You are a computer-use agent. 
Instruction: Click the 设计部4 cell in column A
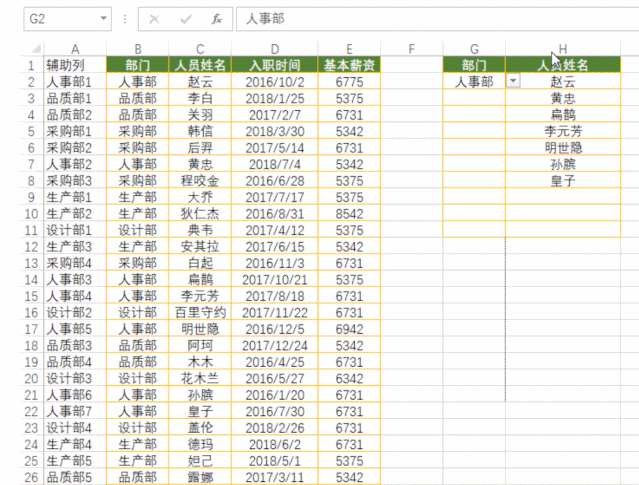coord(75,428)
